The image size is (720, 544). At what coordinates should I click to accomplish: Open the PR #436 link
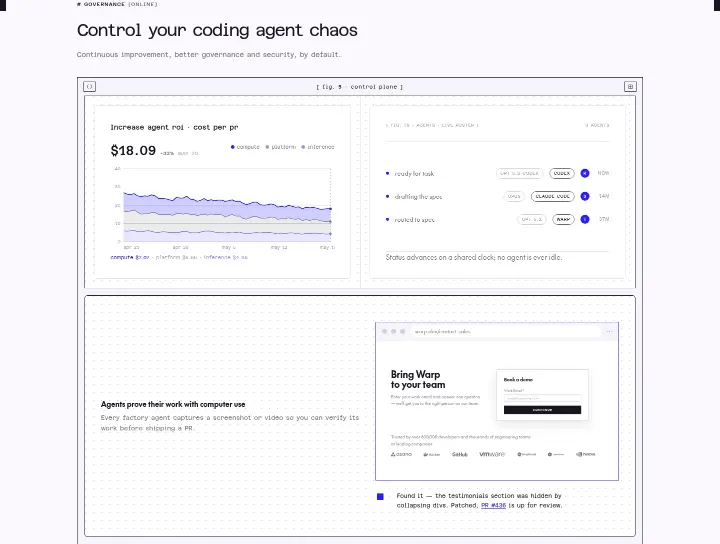click(x=493, y=505)
